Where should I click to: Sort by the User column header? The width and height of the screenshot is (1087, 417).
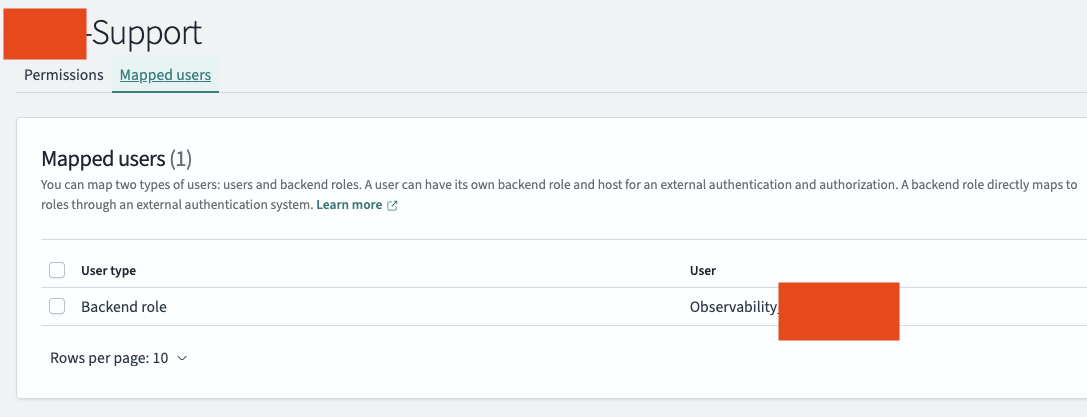tap(703, 270)
